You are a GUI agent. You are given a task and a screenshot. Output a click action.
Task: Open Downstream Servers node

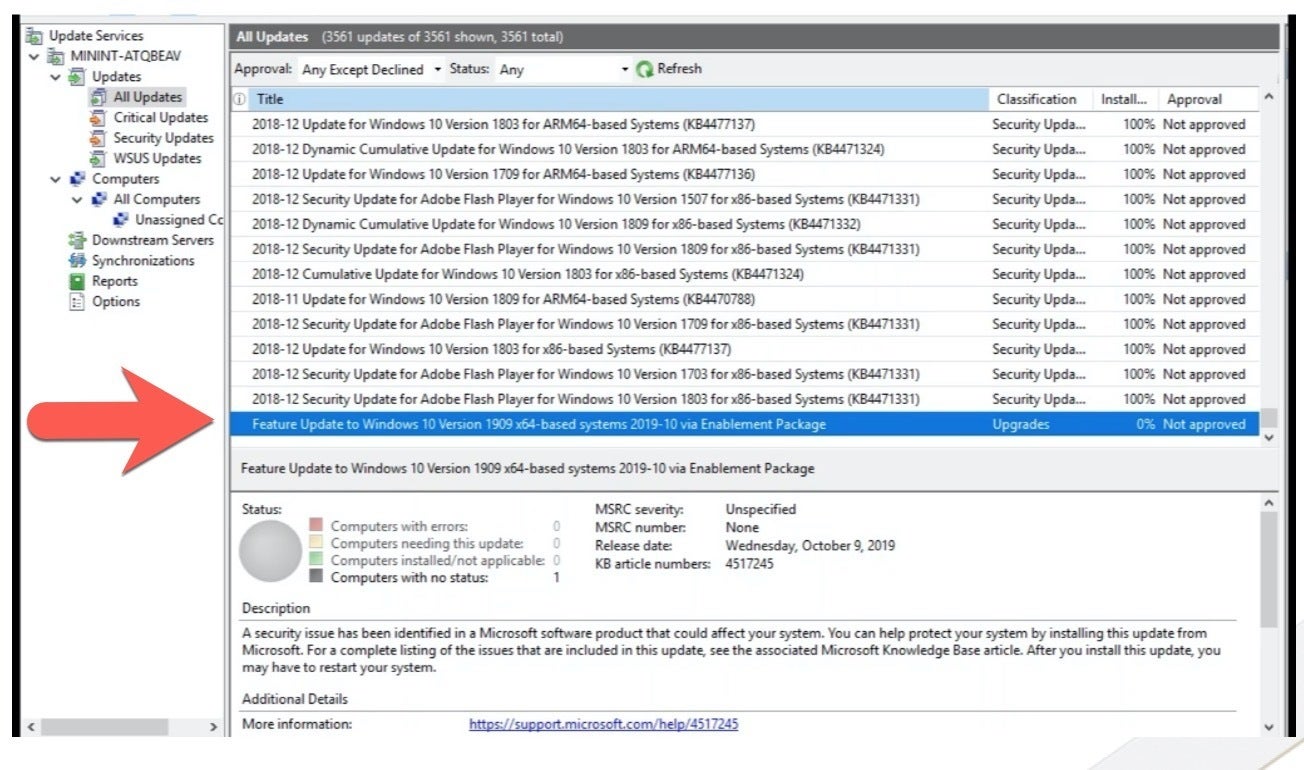153,241
